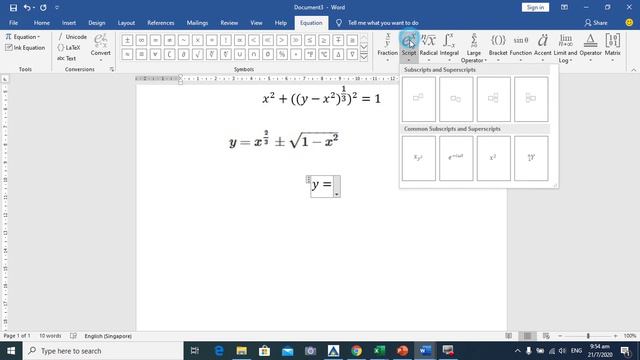This screenshot has height=360, width=640.
Task: Click Type here to search box
Action: [x=103, y=351]
